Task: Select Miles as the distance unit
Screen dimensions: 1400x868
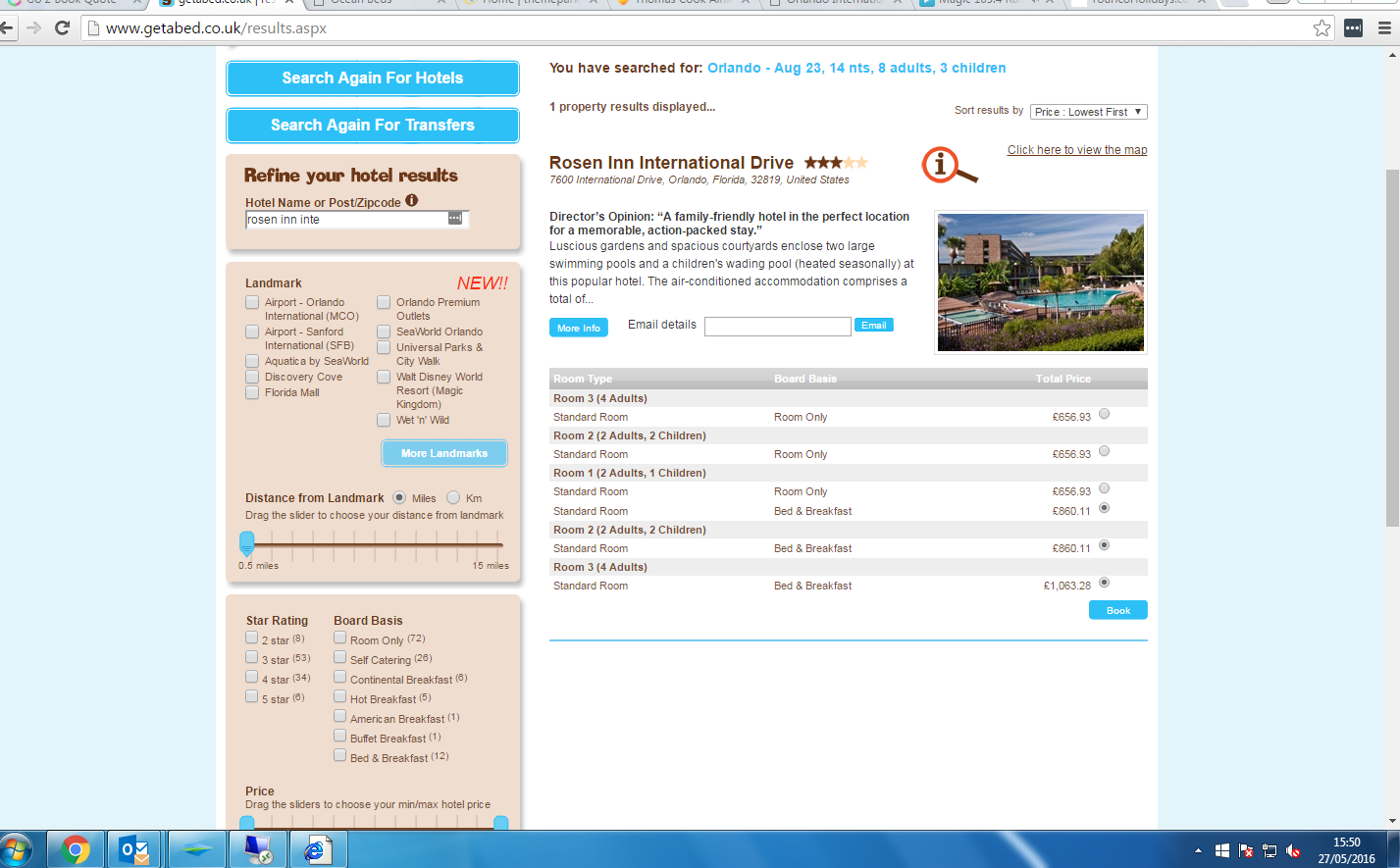Action: [x=399, y=497]
